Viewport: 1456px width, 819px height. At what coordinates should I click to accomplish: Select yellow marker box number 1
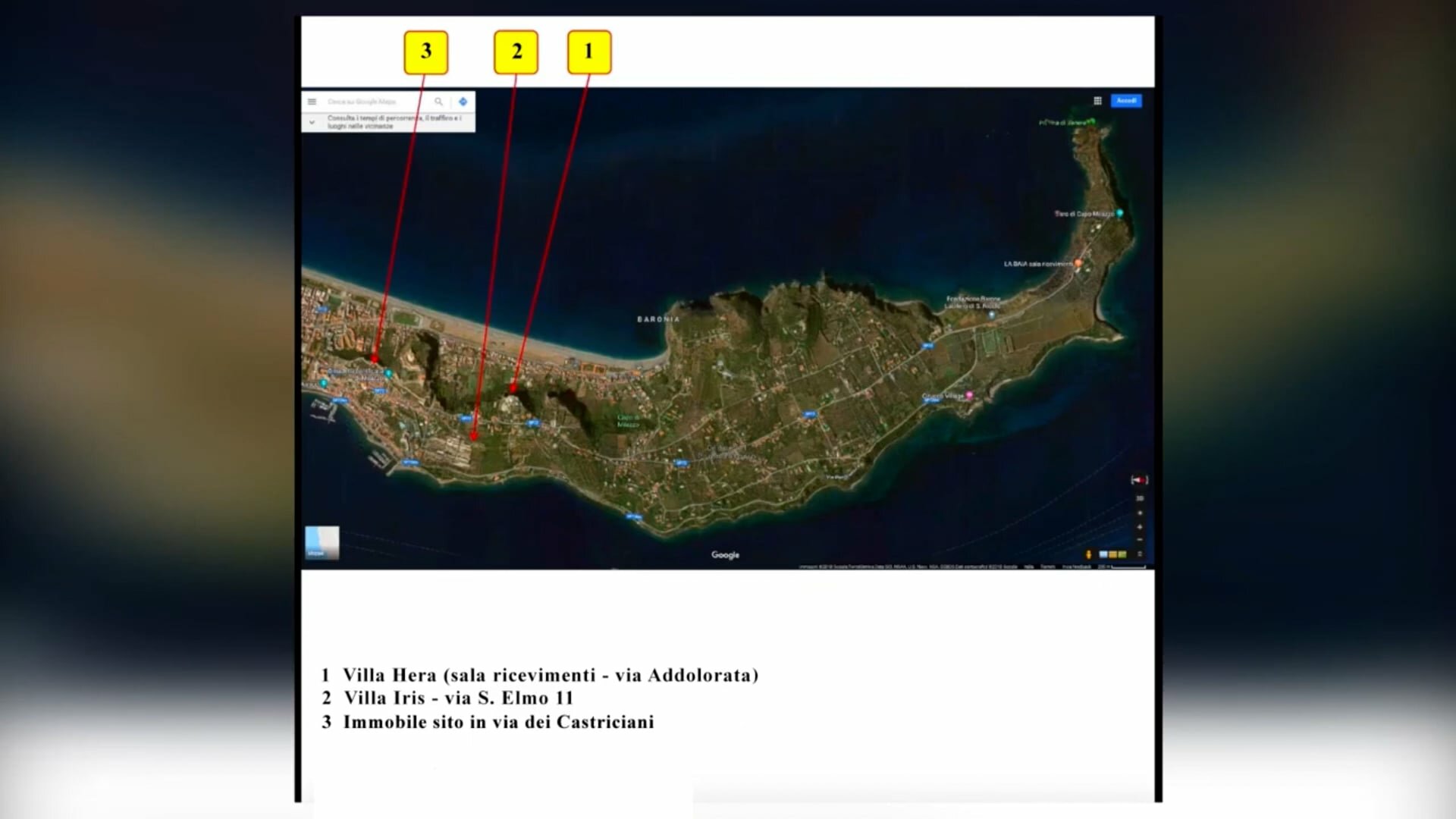click(589, 52)
